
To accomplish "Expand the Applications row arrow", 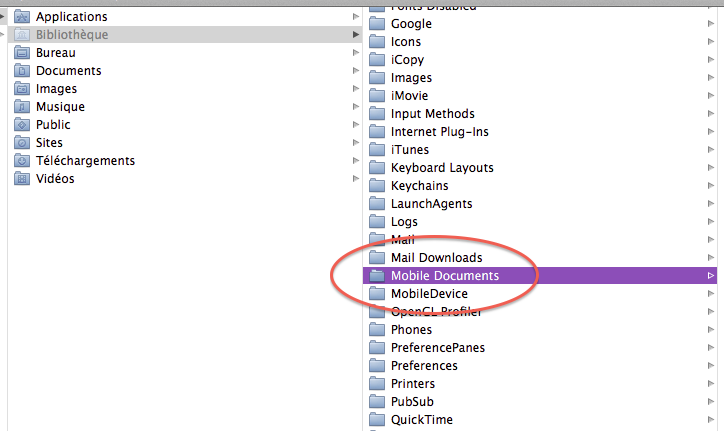I will (x=355, y=17).
